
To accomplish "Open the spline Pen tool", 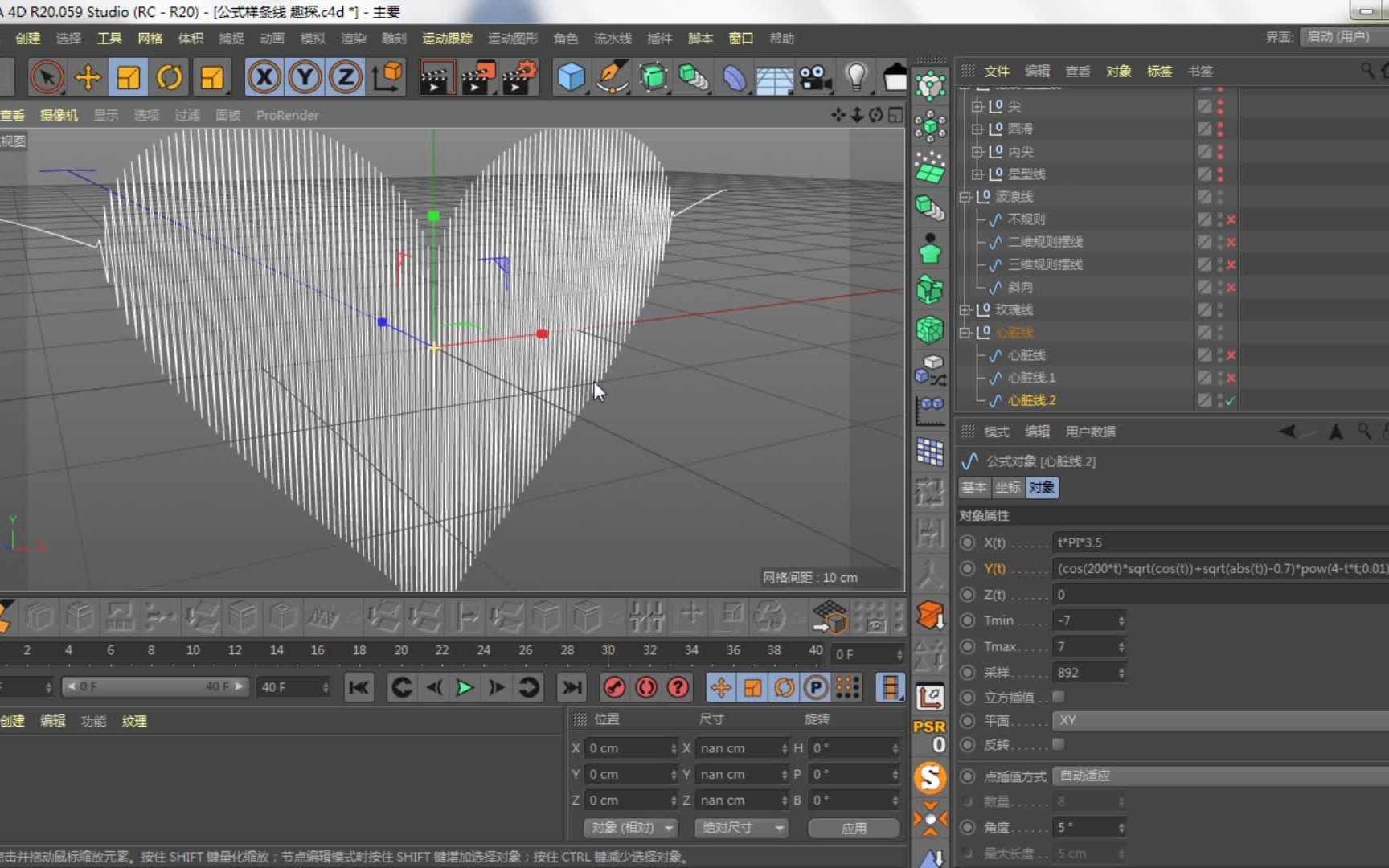I will point(612,78).
